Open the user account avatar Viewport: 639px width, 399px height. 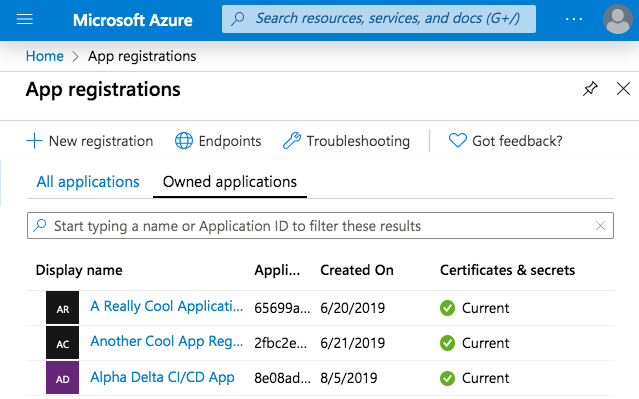(x=618, y=19)
